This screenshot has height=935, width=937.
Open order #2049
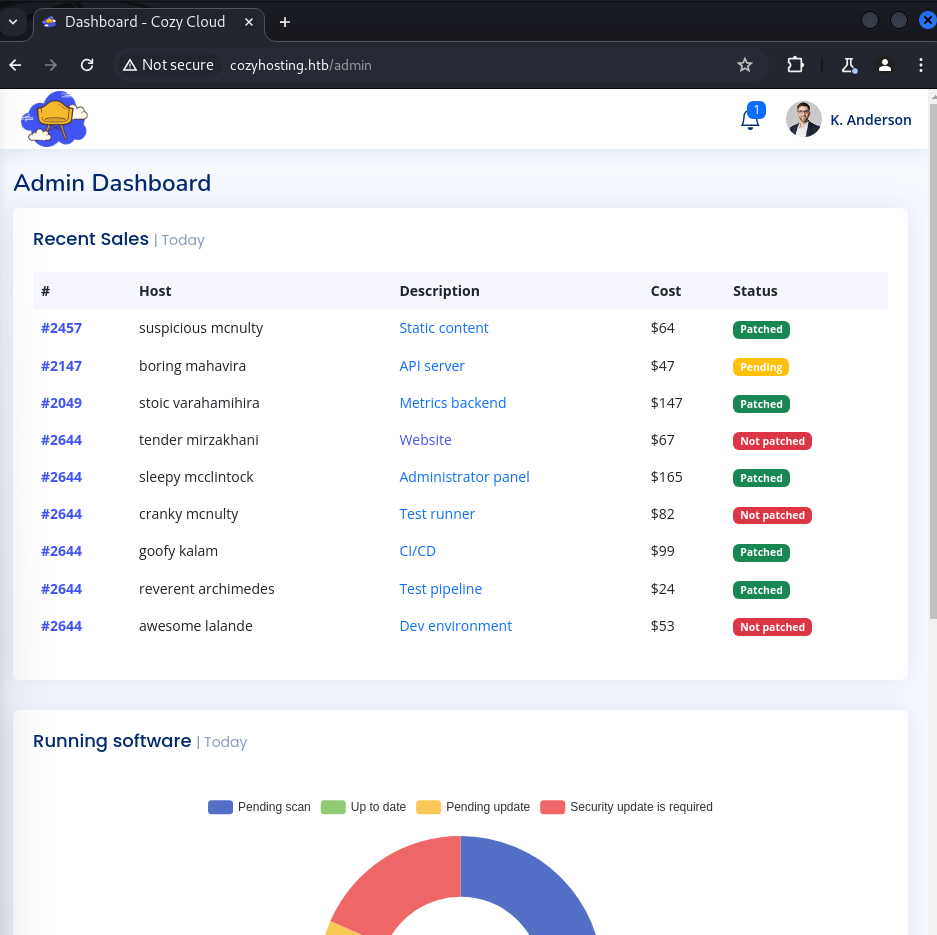(x=62, y=403)
